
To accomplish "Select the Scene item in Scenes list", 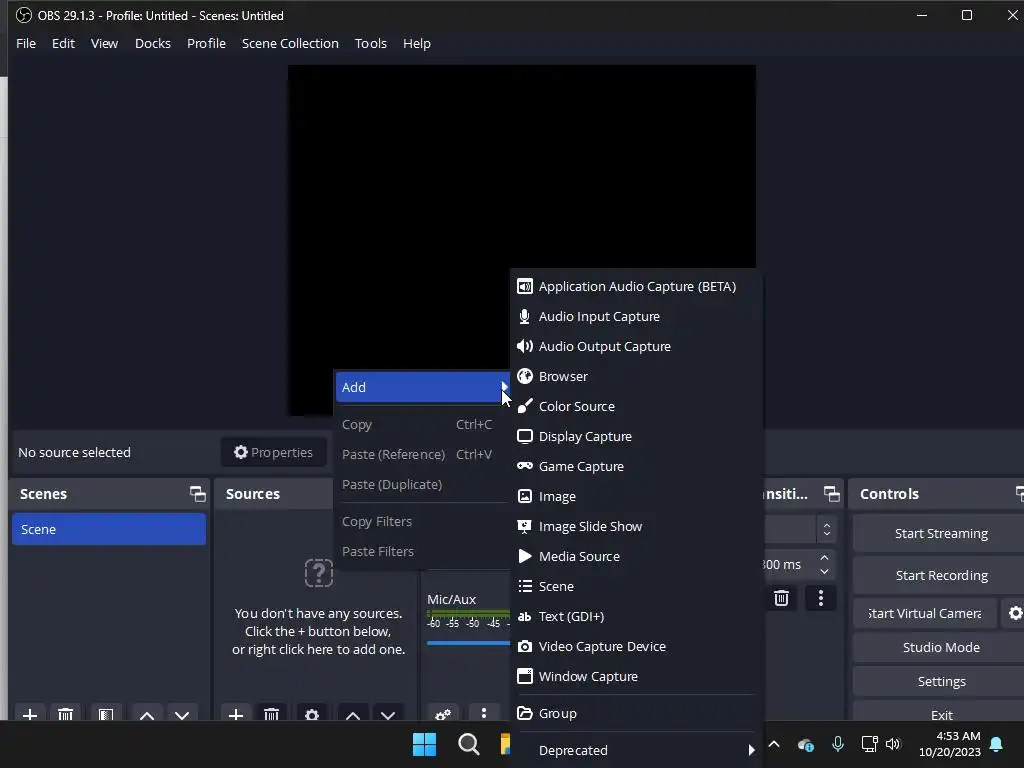I will [108, 530].
